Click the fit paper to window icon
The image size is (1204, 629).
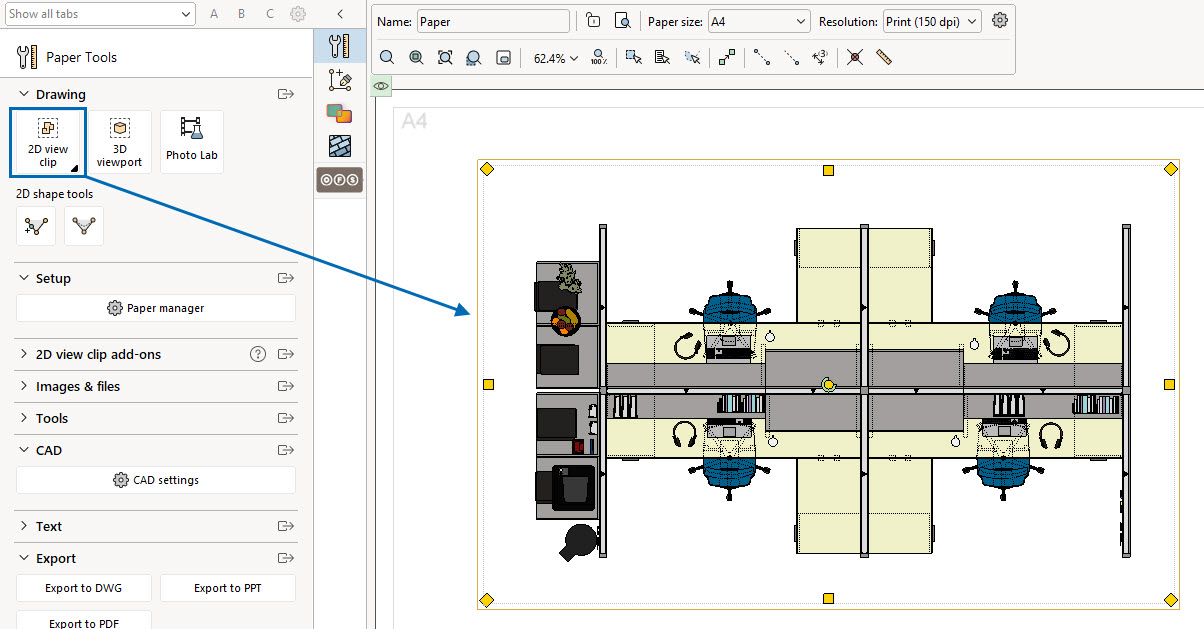504,58
